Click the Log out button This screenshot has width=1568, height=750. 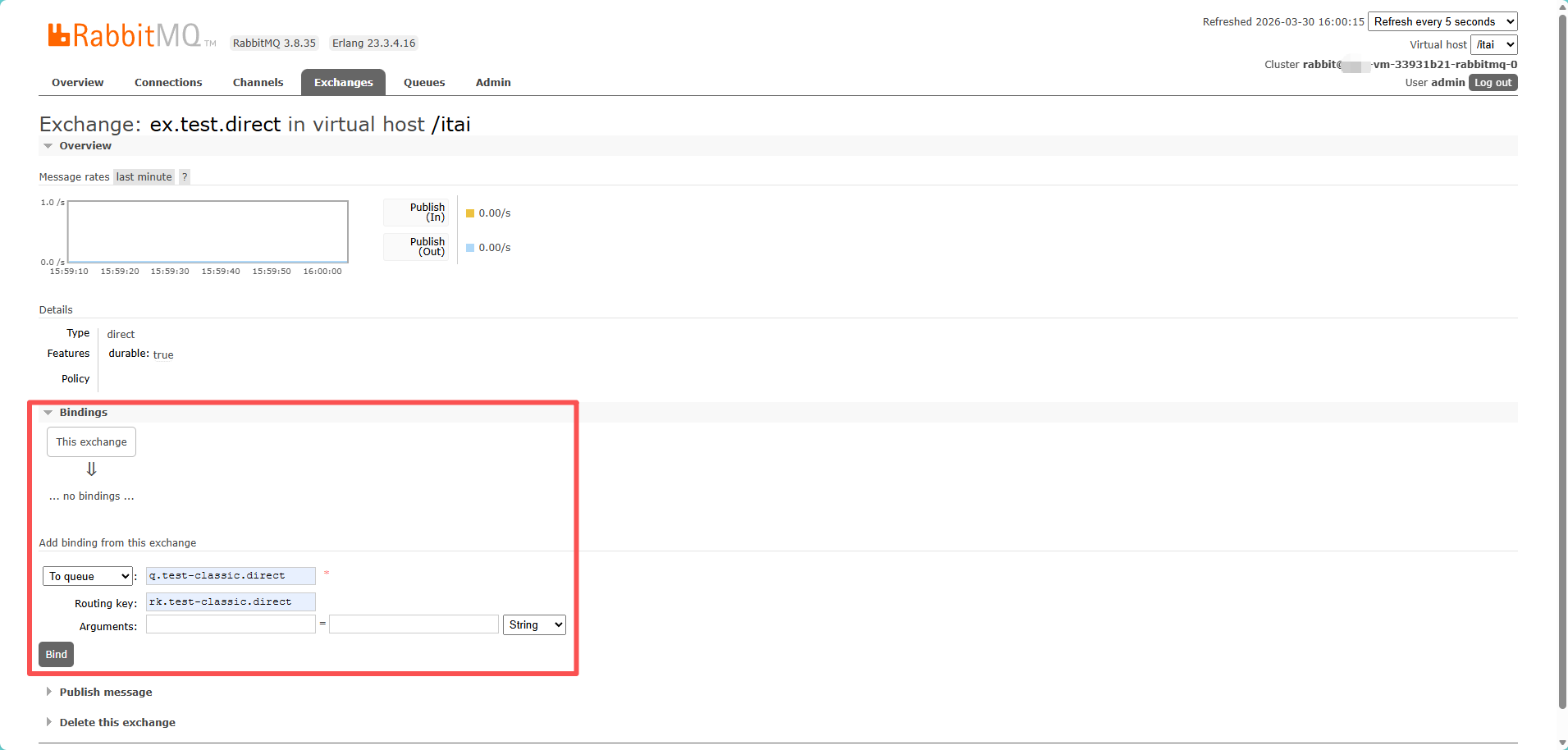click(x=1493, y=83)
